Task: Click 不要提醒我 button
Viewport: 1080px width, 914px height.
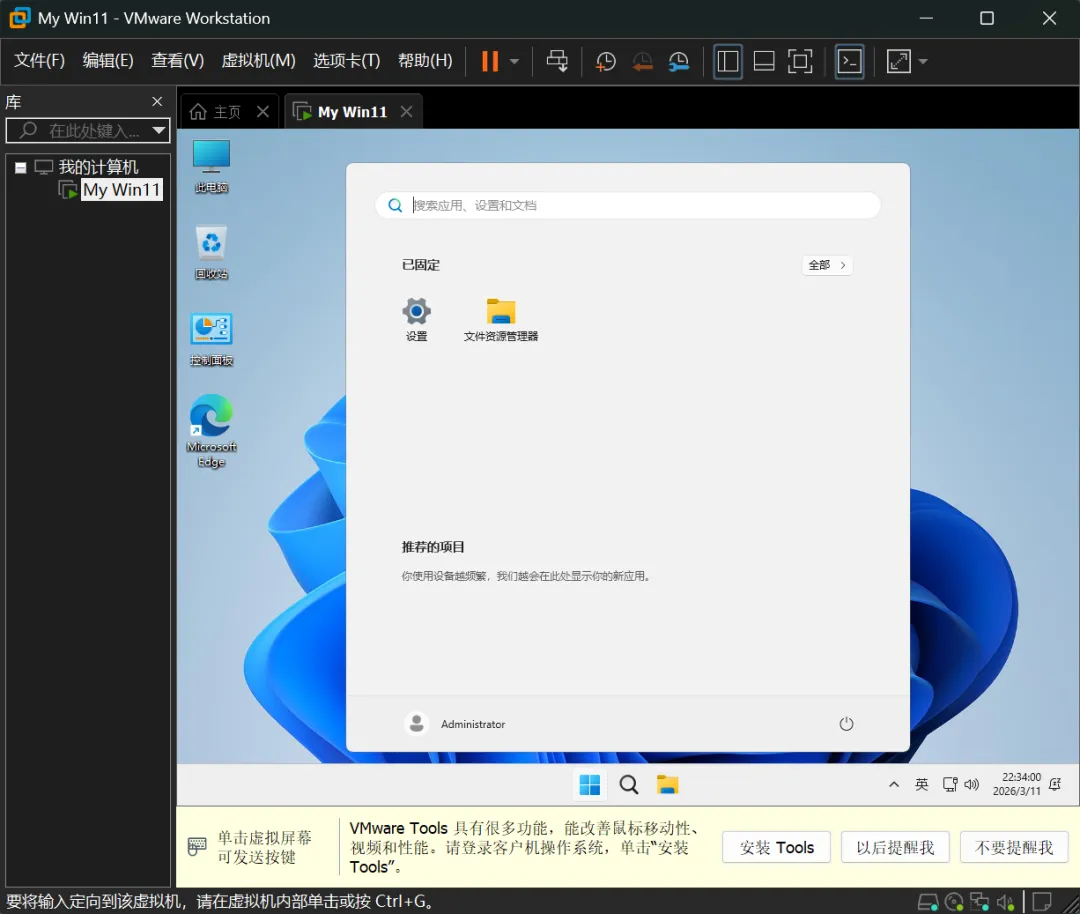Action: (1014, 847)
